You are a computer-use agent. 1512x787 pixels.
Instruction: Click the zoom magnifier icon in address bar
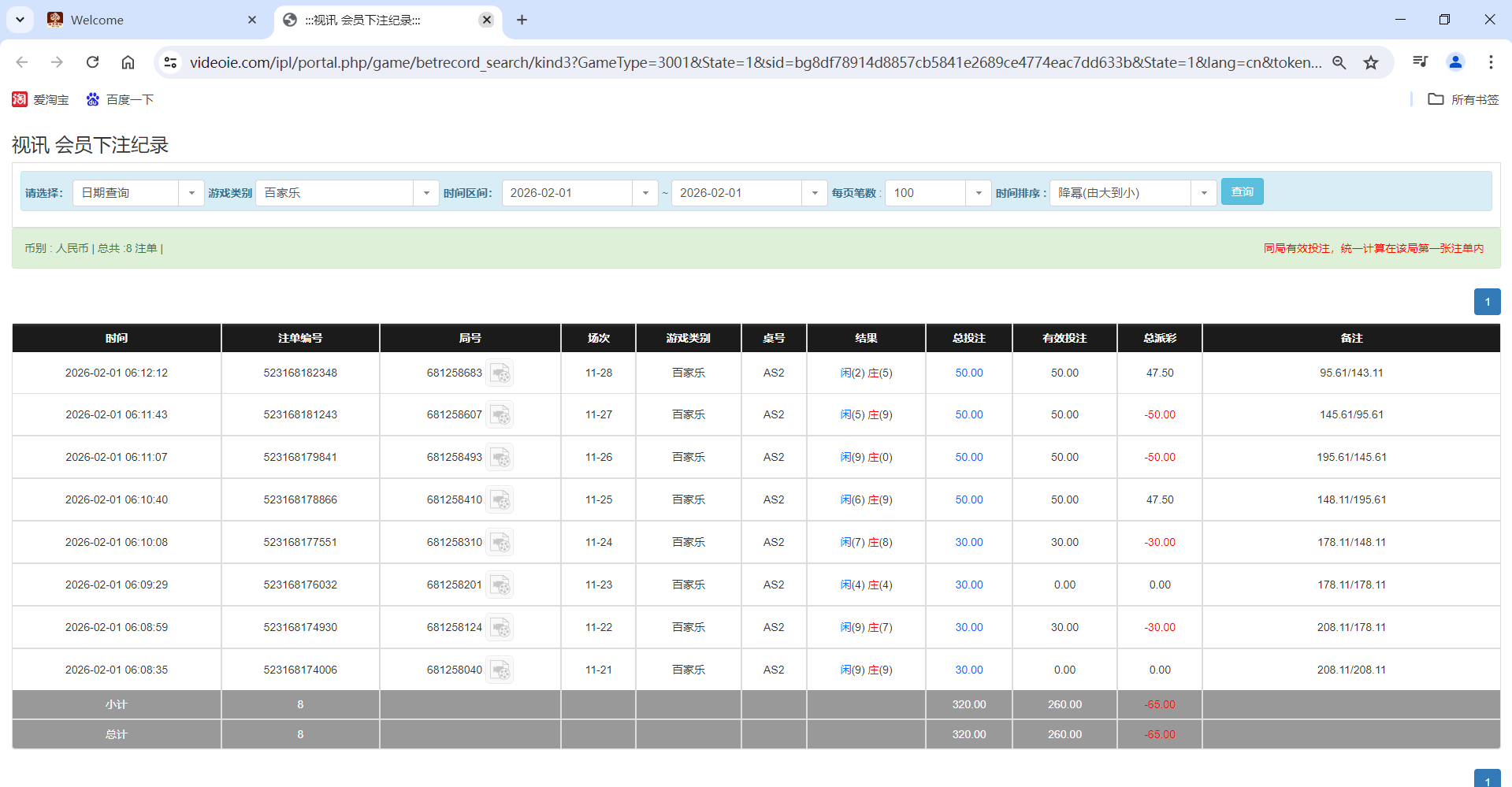pos(1339,61)
